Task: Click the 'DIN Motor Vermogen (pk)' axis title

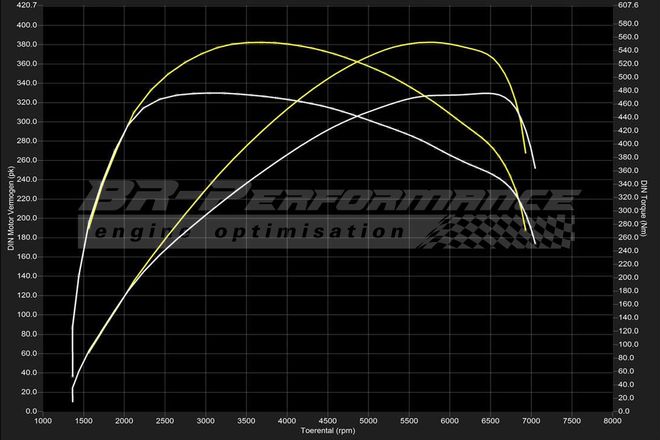Action: (x=11, y=208)
